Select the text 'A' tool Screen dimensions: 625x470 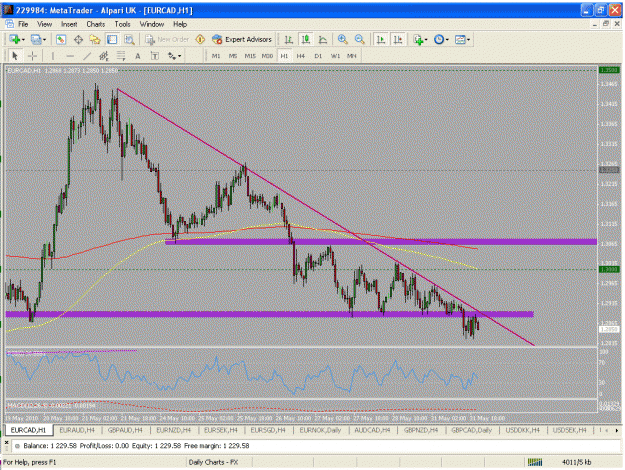pyautogui.click(x=138, y=56)
